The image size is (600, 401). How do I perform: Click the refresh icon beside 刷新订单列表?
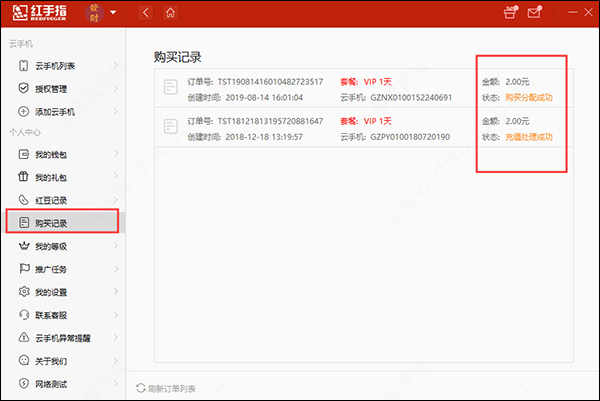pyautogui.click(x=140, y=388)
